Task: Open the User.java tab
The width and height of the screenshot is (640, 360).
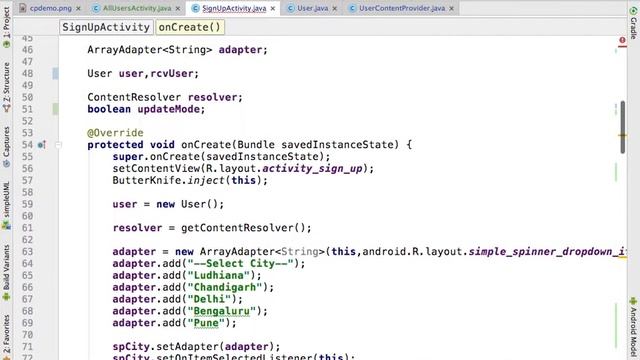Action: click(x=312, y=8)
